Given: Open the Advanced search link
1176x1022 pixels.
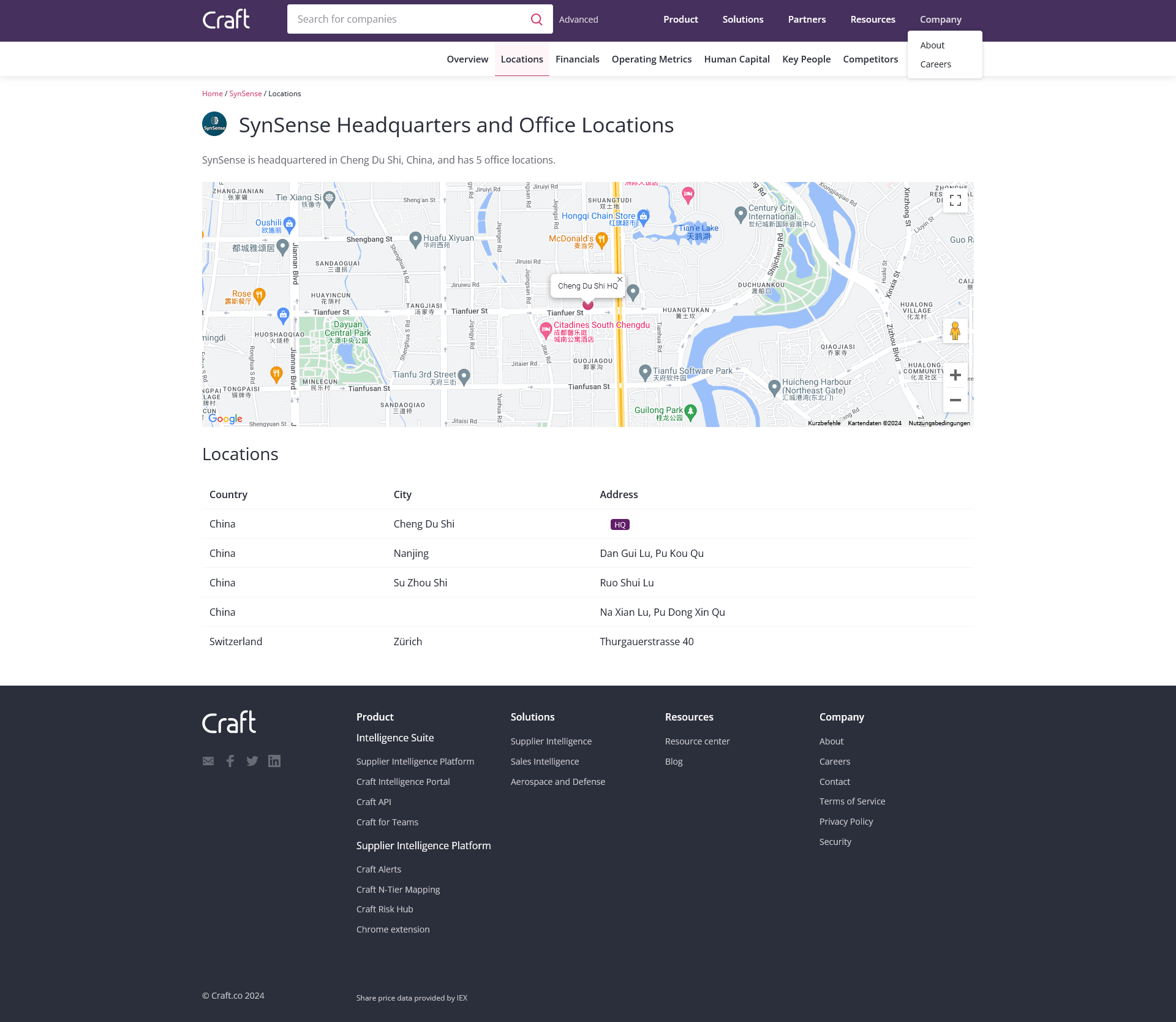Looking at the screenshot, I should tap(578, 20).
